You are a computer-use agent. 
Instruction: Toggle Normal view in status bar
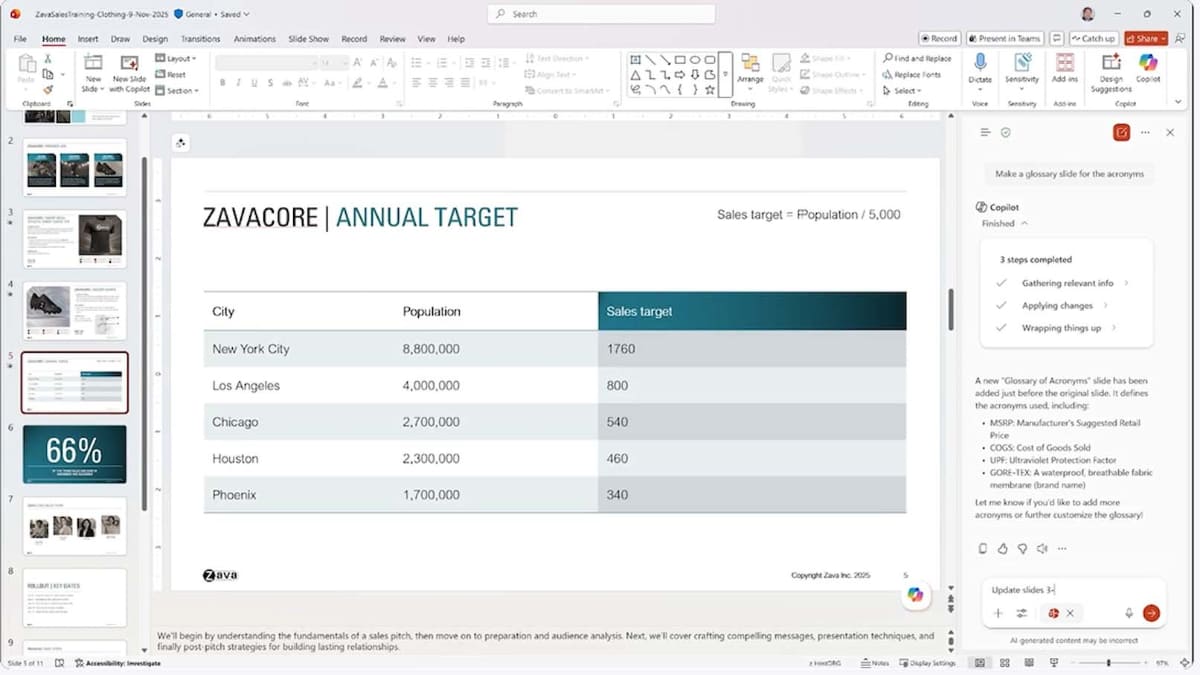click(979, 663)
